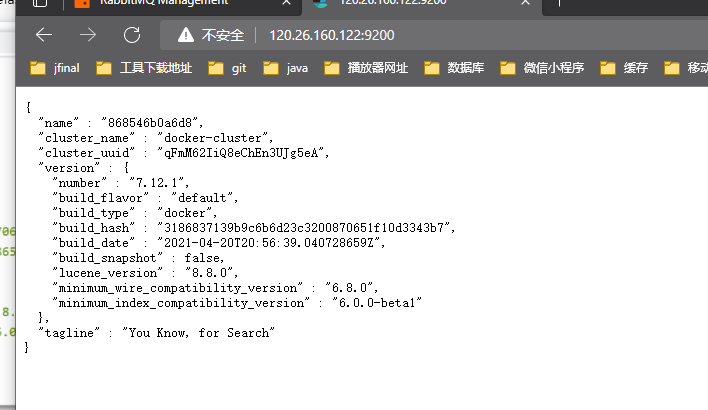Click the 不安全 security label

223,35
